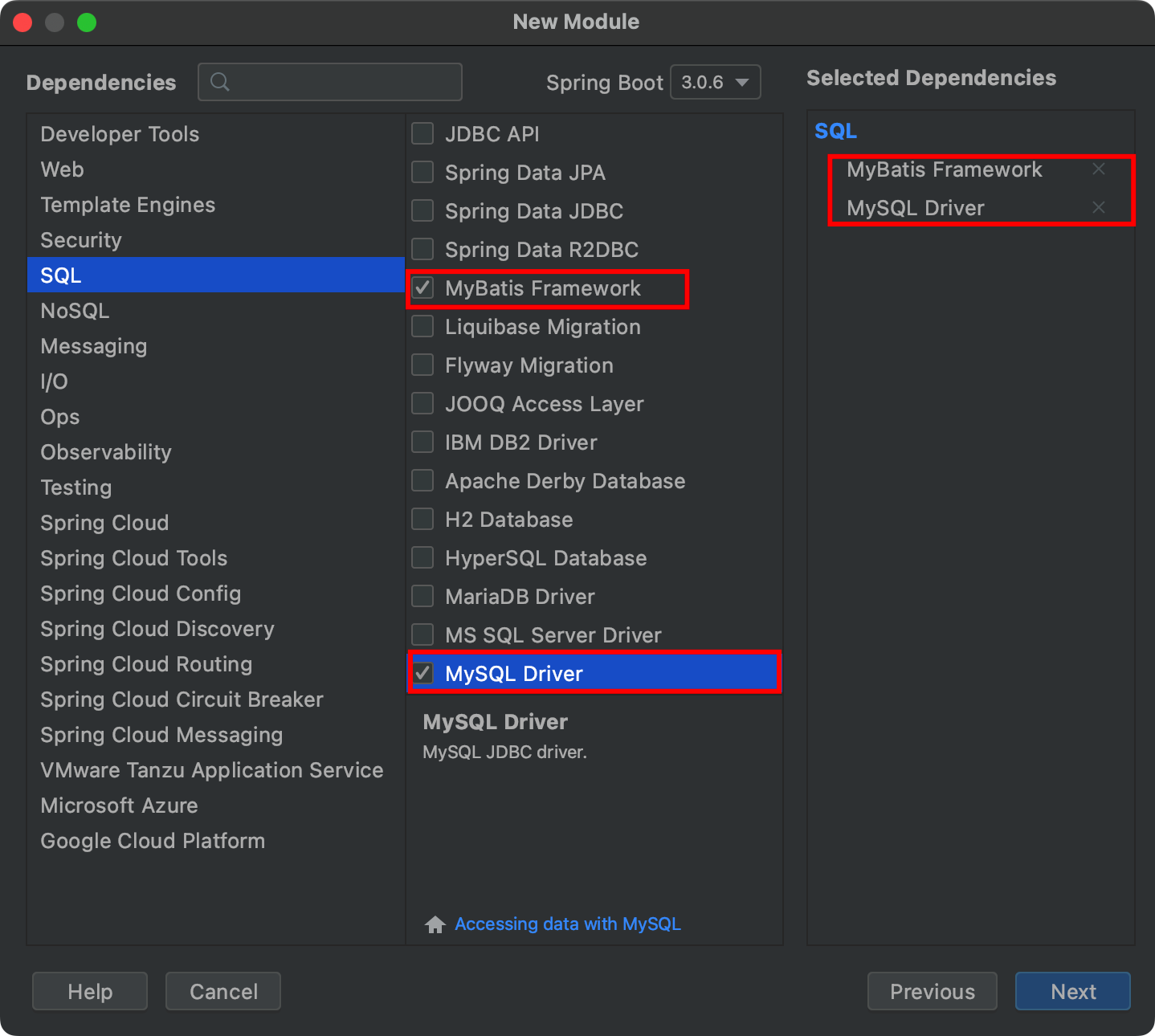Viewport: 1155px width, 1036px height.
Task: Remove MySQL Driver using its X icon
Action: (x=1099, y=207)
